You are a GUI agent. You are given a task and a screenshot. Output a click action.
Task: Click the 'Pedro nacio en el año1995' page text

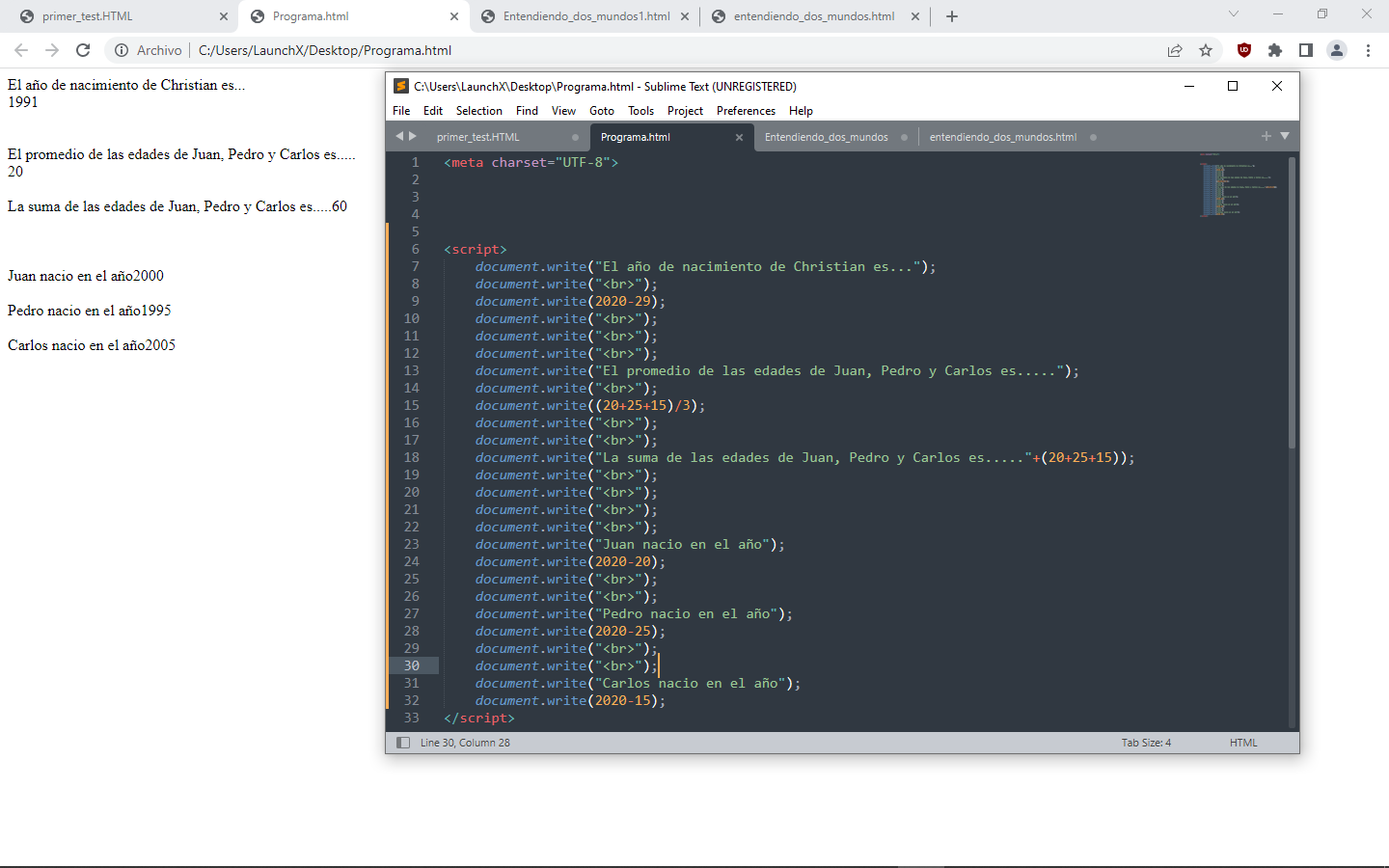(x=90, y=311)
